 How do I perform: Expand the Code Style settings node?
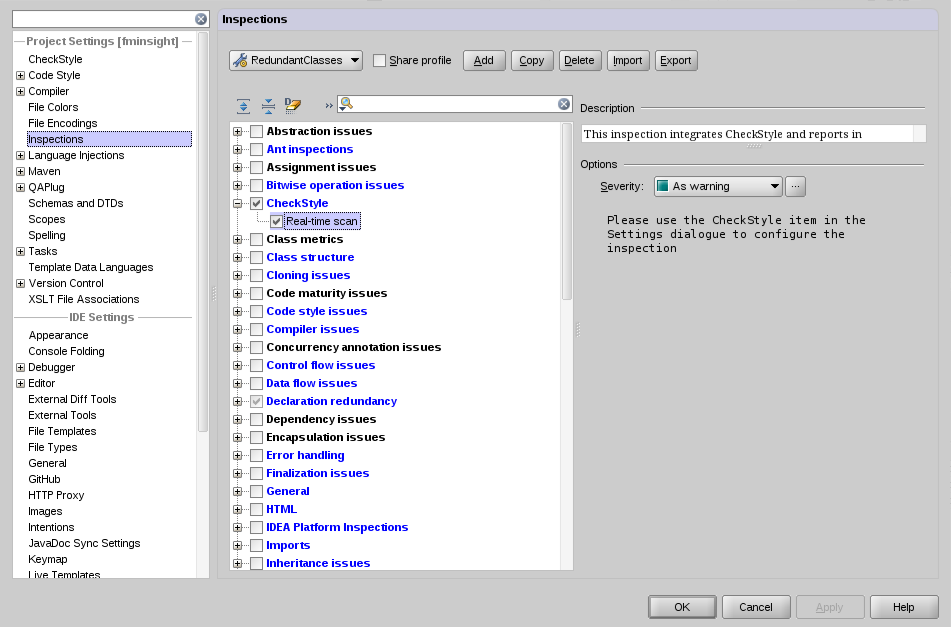pos(20,75)
